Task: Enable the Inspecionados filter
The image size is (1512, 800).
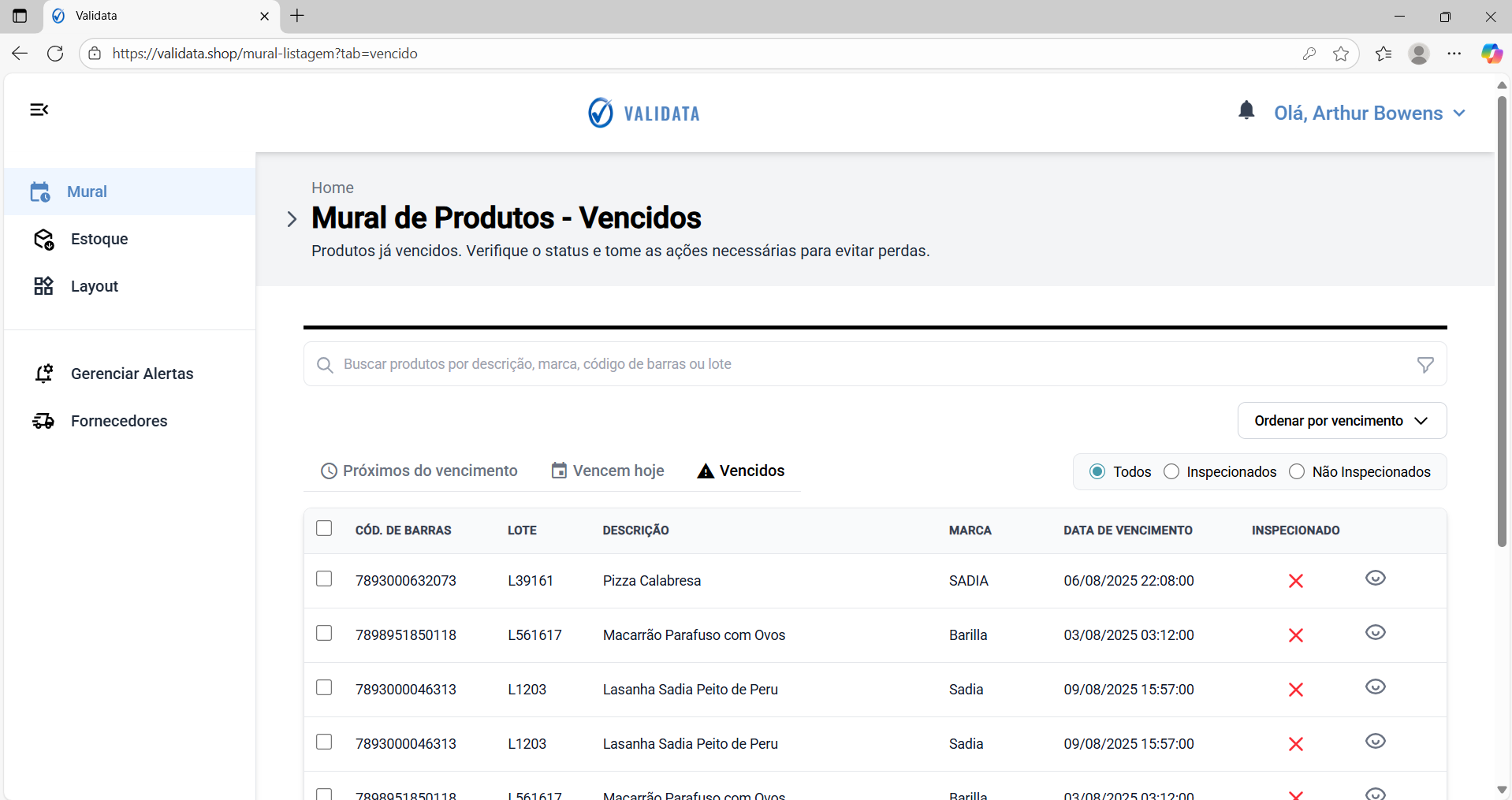Action: coord(1171,471)
